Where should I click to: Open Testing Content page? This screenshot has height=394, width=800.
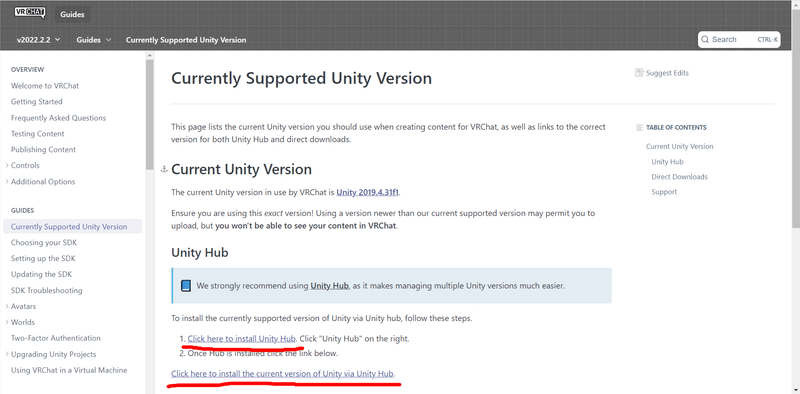click(x=38, y=134)
